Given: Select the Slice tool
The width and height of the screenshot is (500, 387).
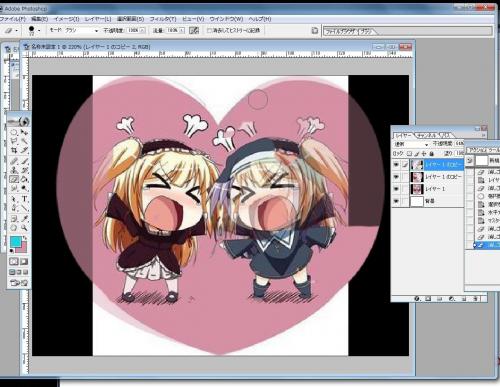Looking at the screenshot, I should (24, 150).
